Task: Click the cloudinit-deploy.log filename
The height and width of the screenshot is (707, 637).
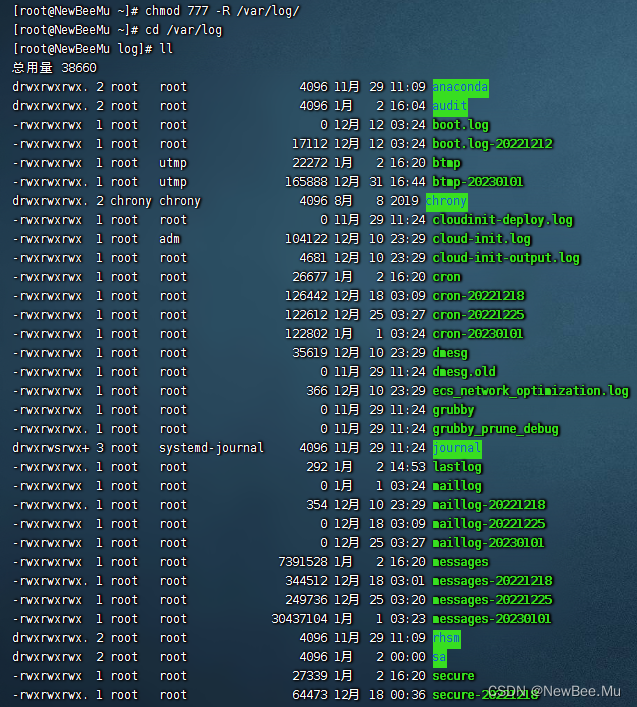Action: (503, 220)
